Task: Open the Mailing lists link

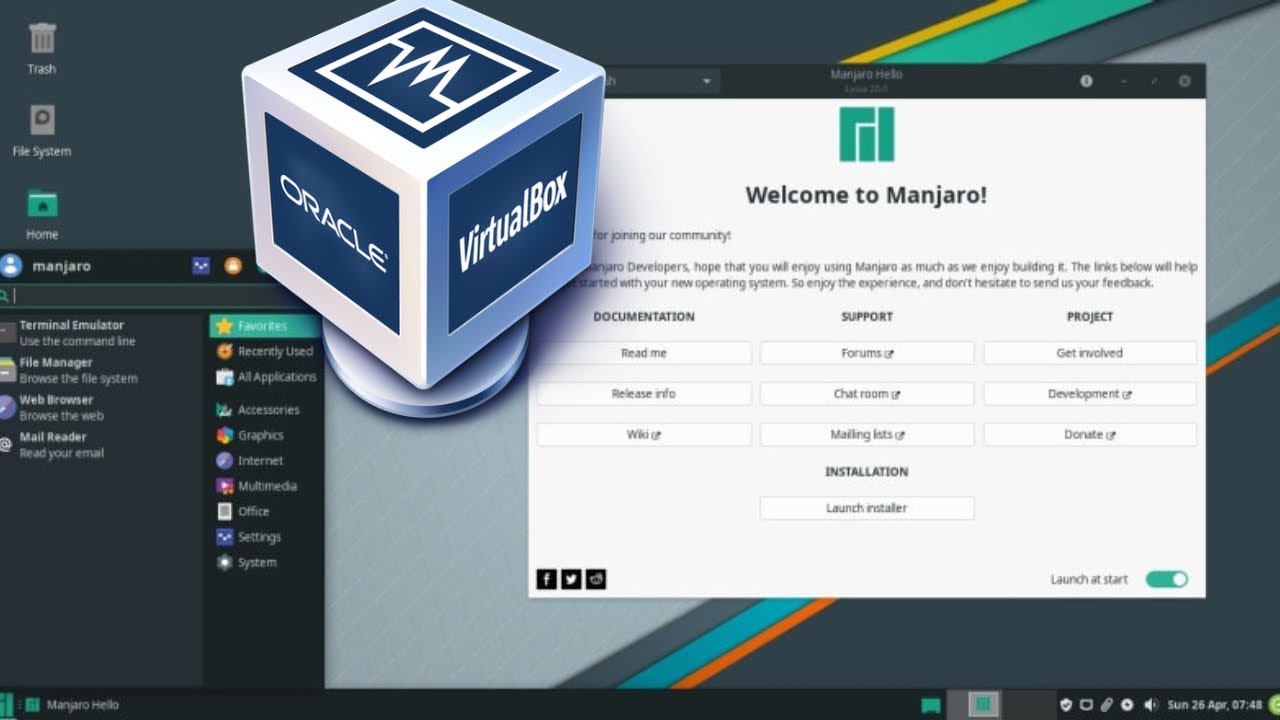Action: [867, 435]
